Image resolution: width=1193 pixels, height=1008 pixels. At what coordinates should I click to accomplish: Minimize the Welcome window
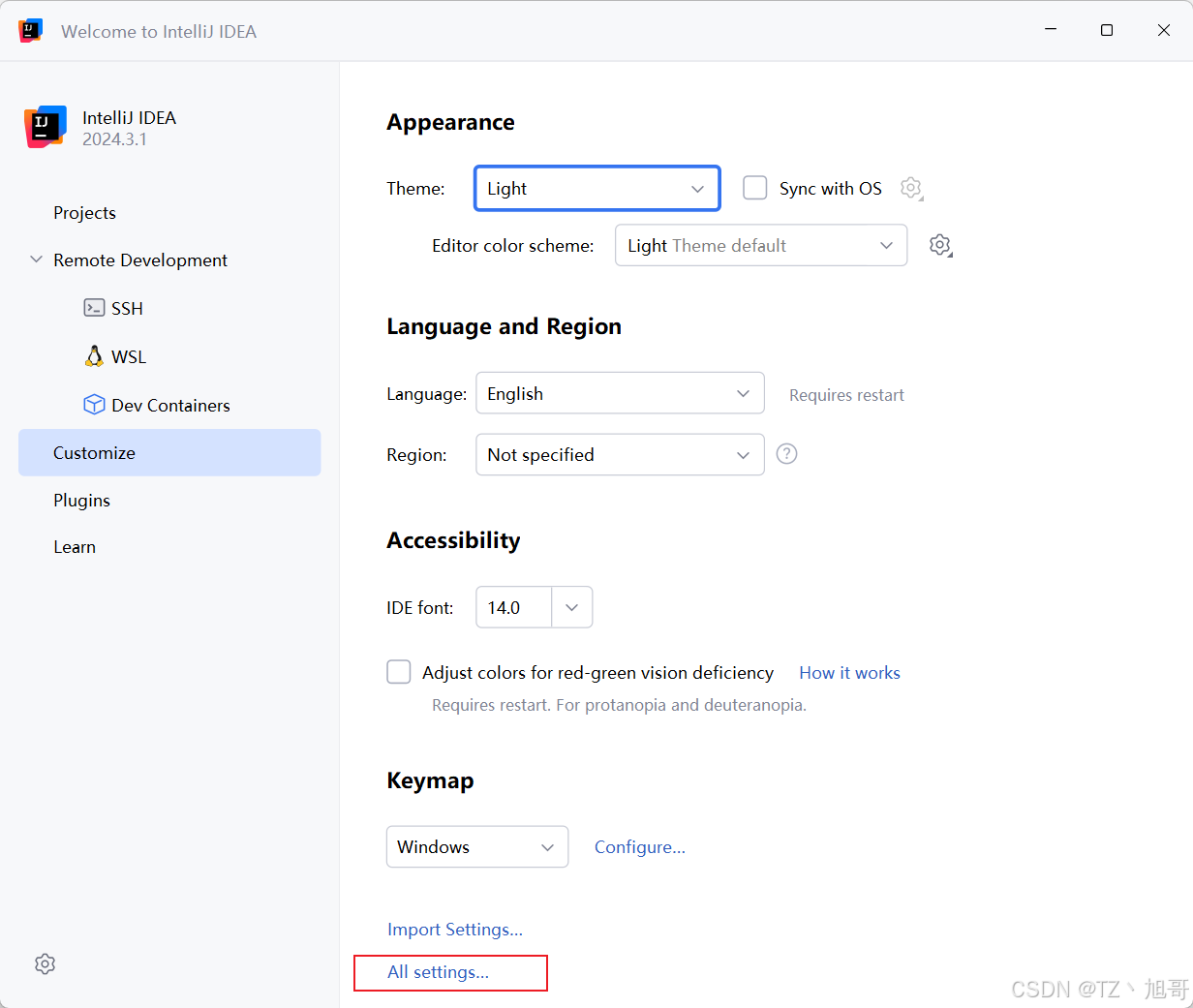point(1051,30)
